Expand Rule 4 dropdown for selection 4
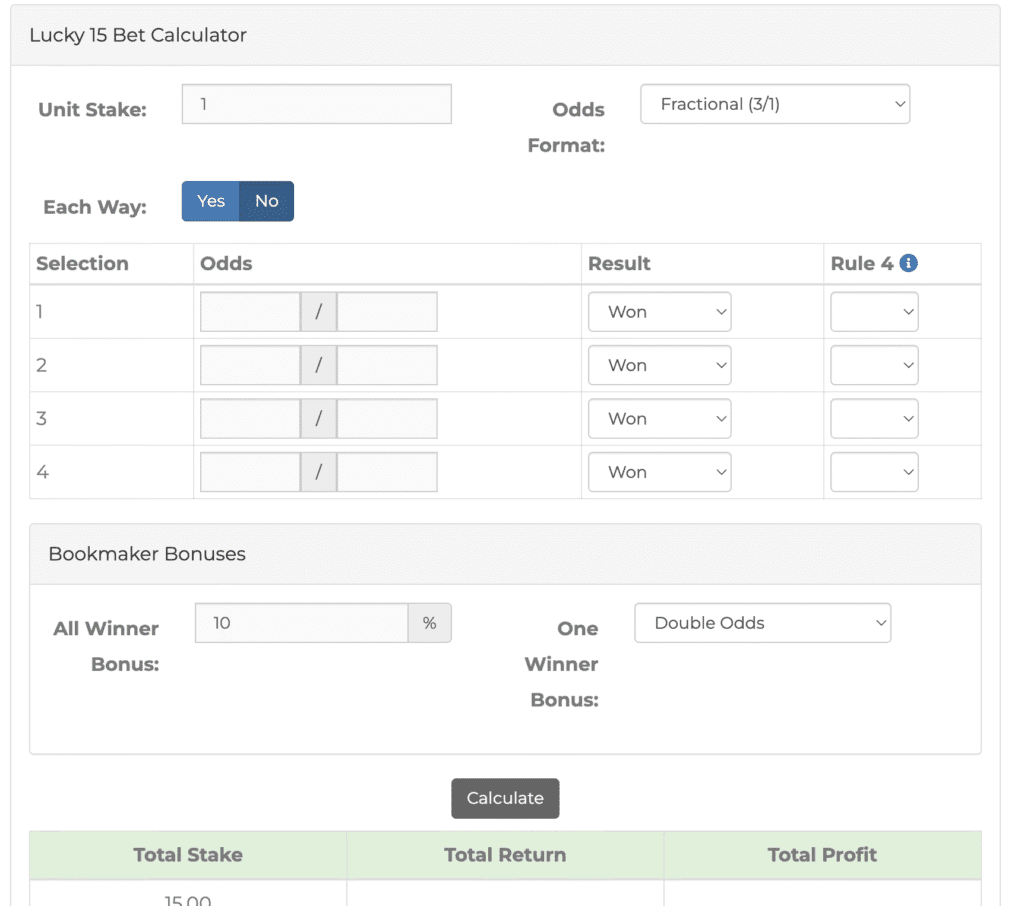 point(874,472)
